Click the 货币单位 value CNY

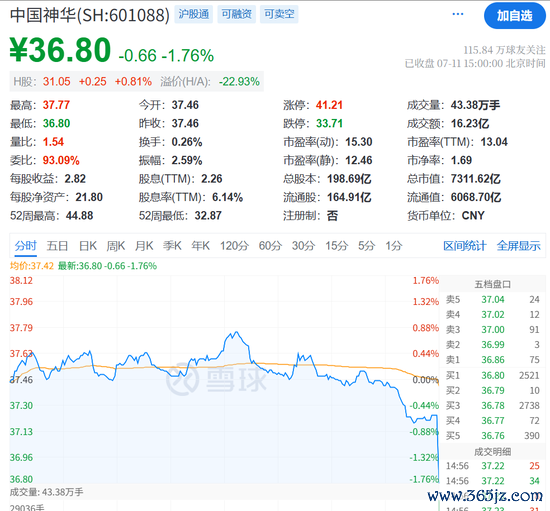coord(473,215)
